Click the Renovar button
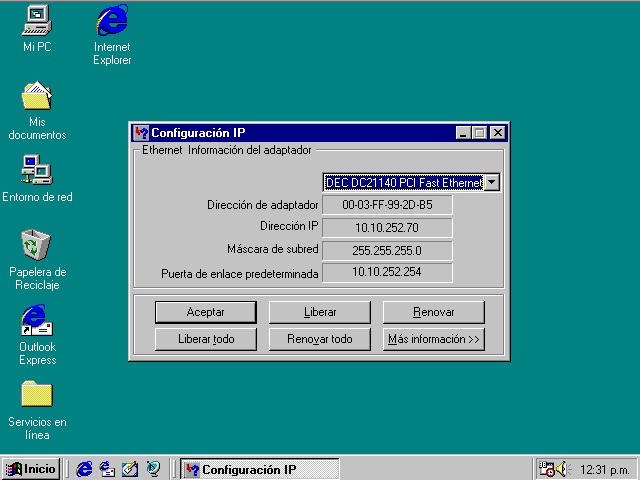This screenshot has height=480, width=640. [433, 312]
